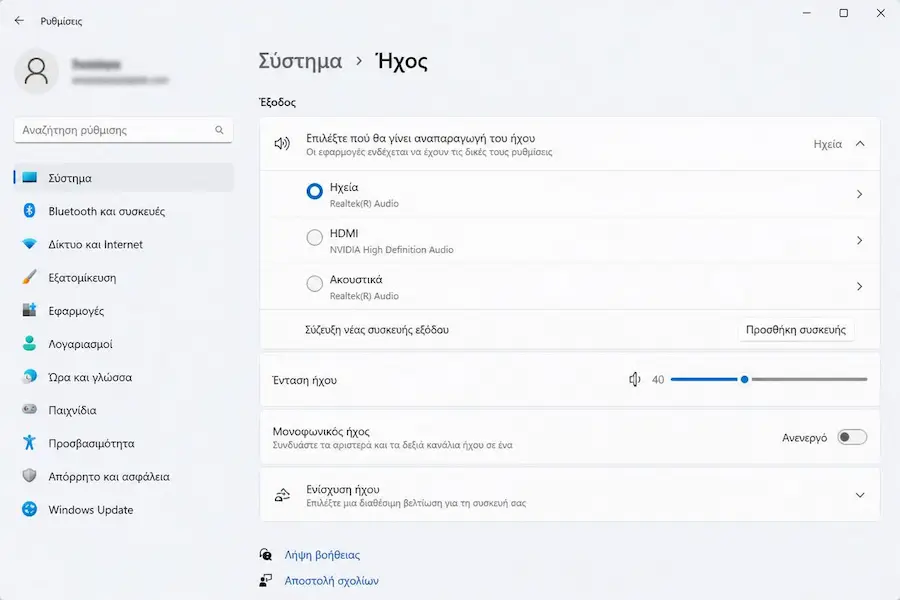Image resolution: width=900 pixels, height=600 pixels.
Task: Select the HDMI radio button
Action: pos(315,237)
